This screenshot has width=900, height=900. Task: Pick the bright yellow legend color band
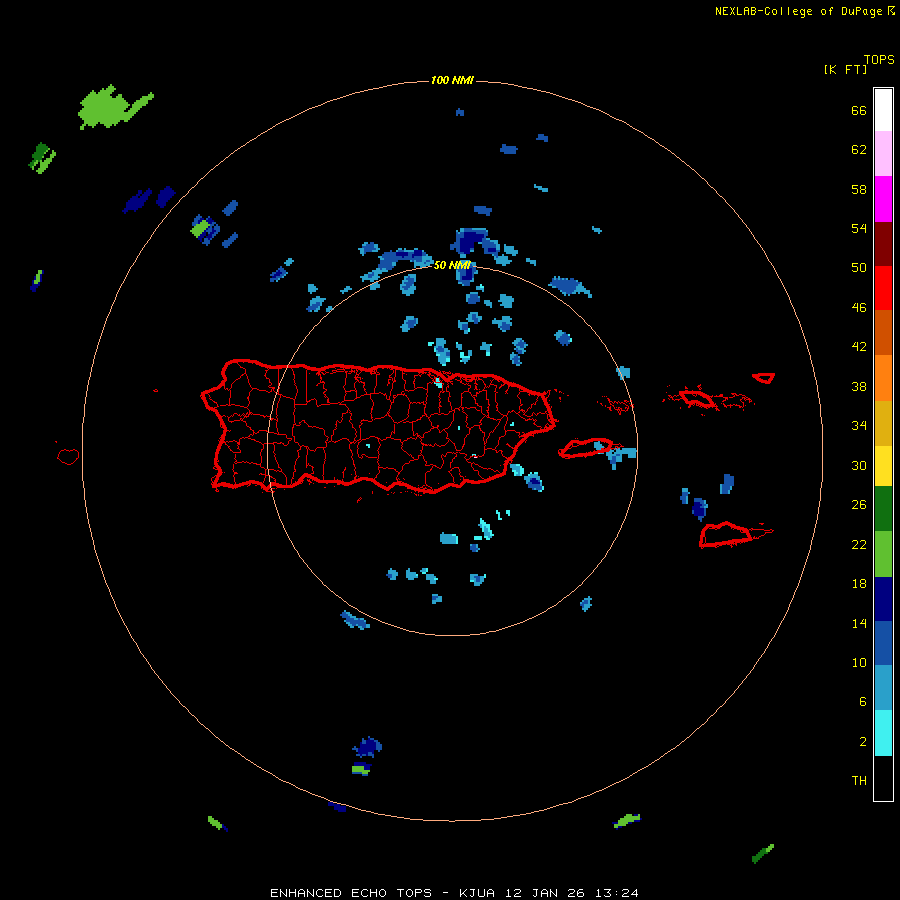(x=883, y=466)
